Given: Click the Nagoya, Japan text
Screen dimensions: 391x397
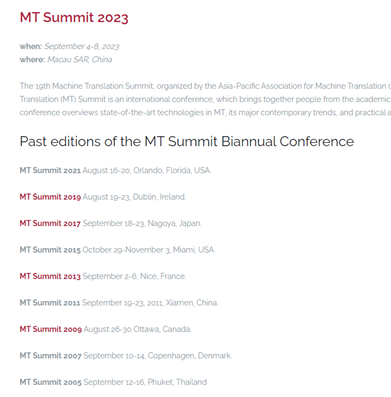Looking at the screenshot, I should (x=174, y=223).
